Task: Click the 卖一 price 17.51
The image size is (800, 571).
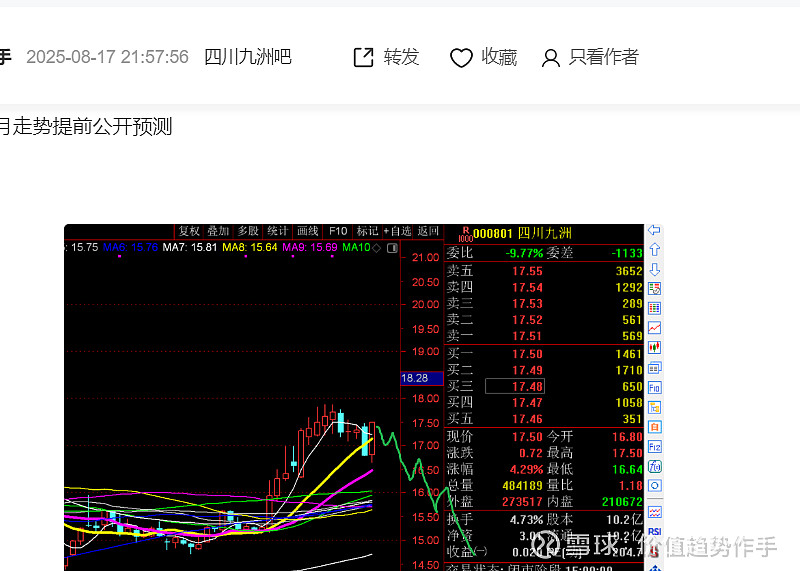Action: tap(528, 336)
